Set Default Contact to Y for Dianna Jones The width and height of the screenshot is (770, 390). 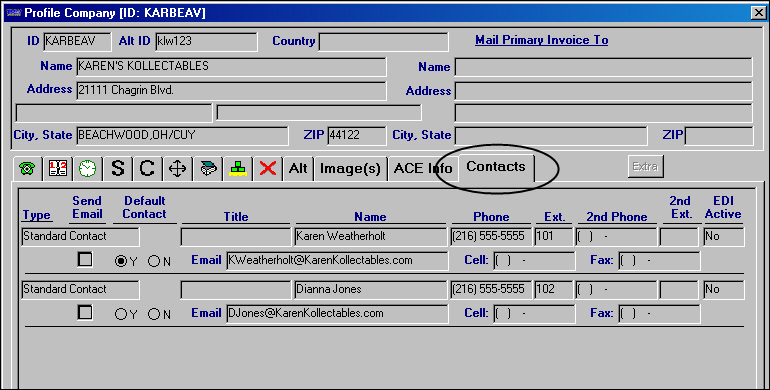(x=121, y=314)
